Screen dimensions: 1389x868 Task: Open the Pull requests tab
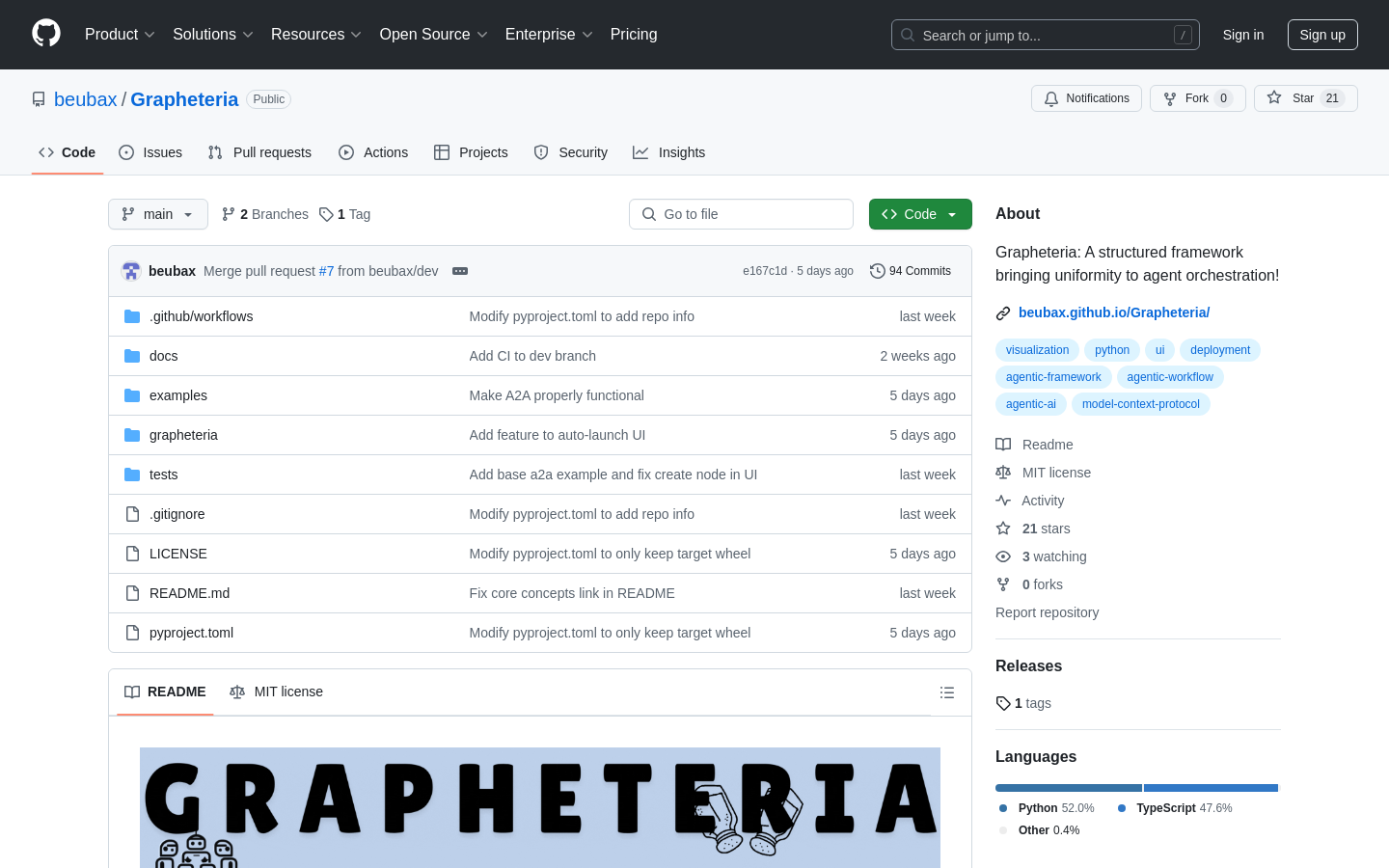point(259,152)
